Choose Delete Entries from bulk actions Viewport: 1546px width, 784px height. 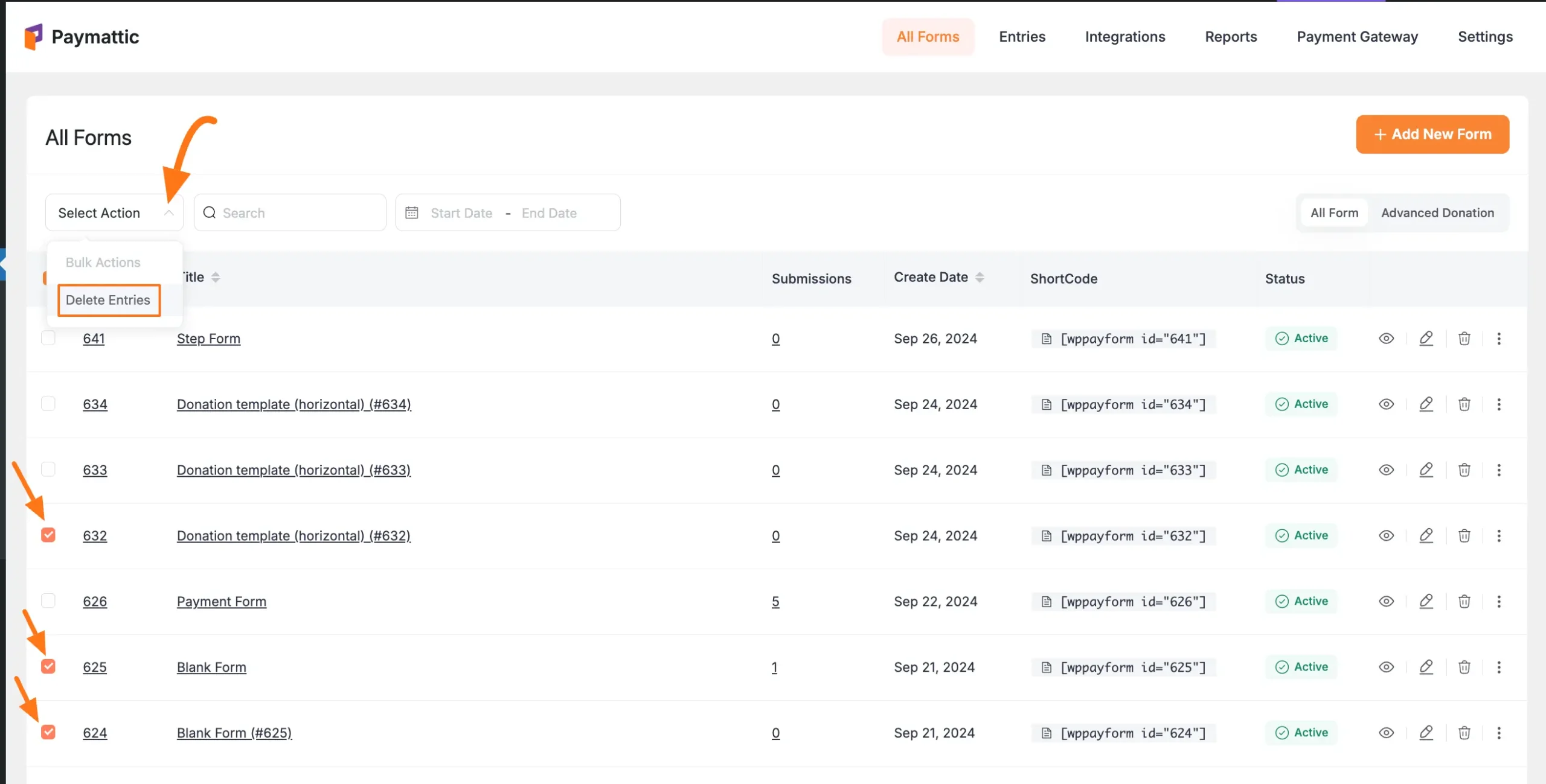coord(109,301)
